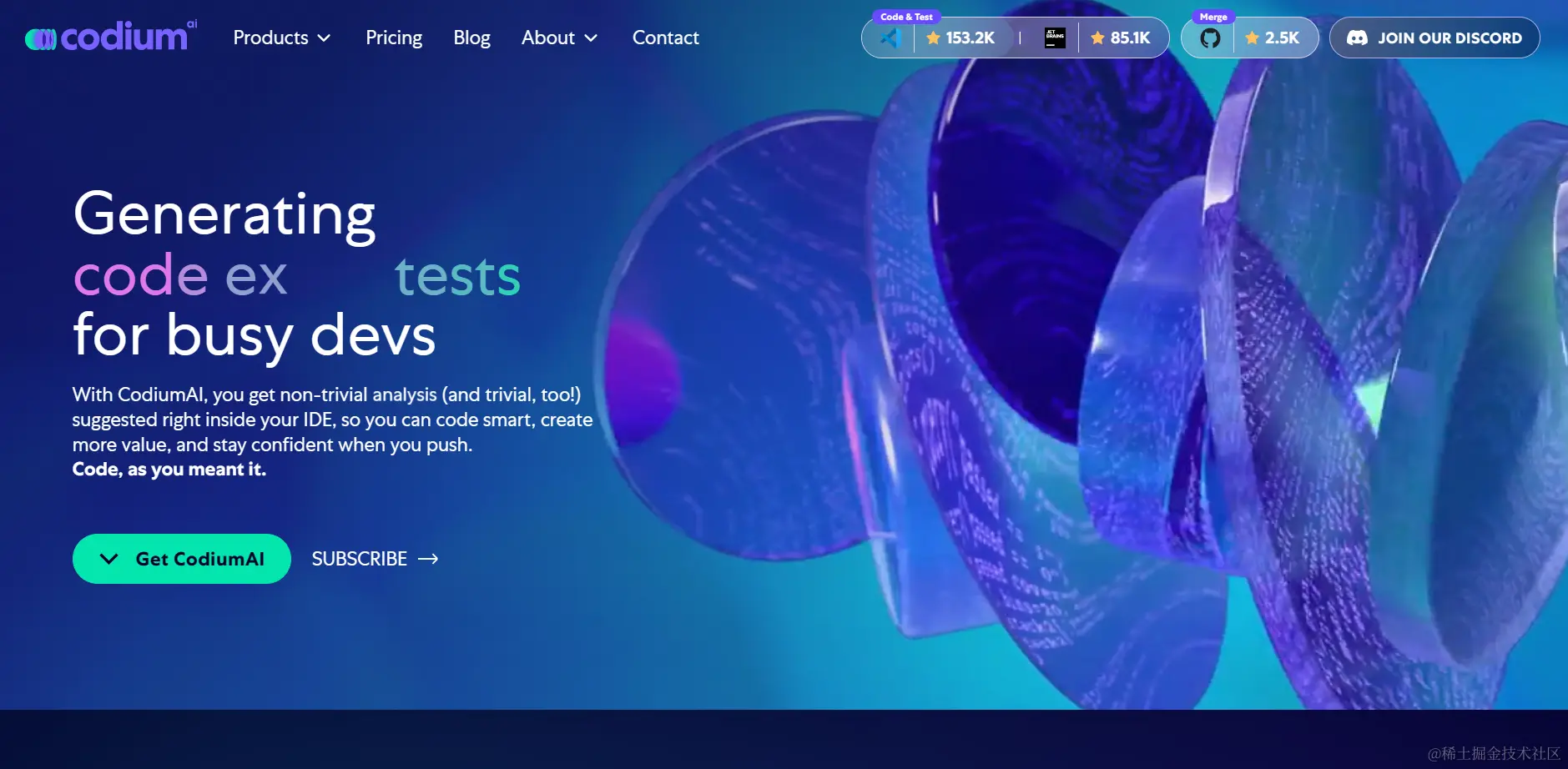1568x769 pixels.
Task: Click the 'for busy devs' headline
Action: coord(255,335)
